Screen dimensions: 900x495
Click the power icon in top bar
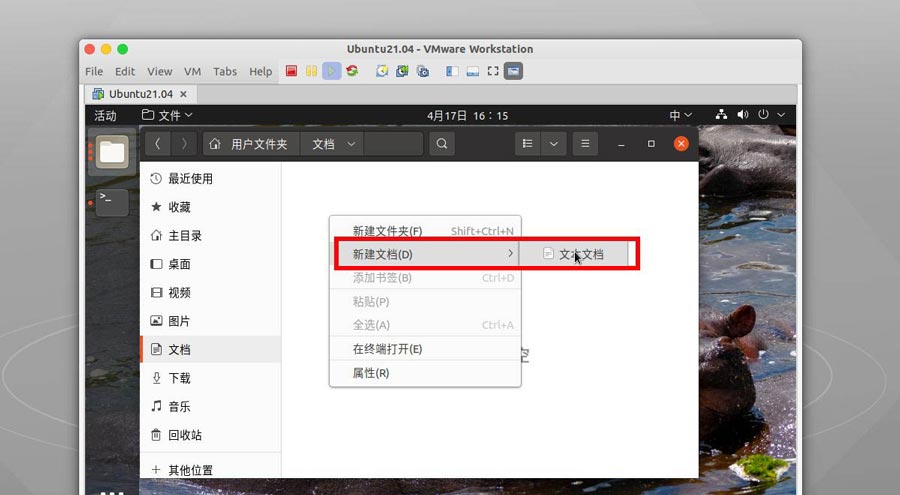click(763, 115)
